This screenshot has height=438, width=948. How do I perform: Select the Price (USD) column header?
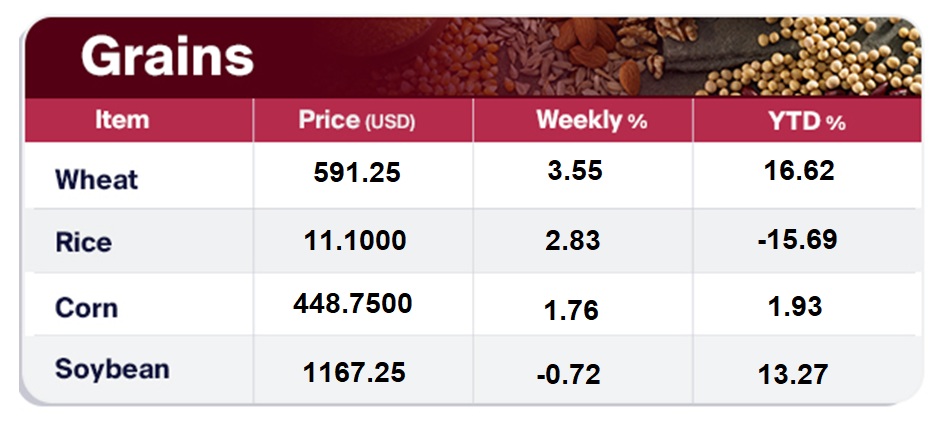(x=357, y=121)
